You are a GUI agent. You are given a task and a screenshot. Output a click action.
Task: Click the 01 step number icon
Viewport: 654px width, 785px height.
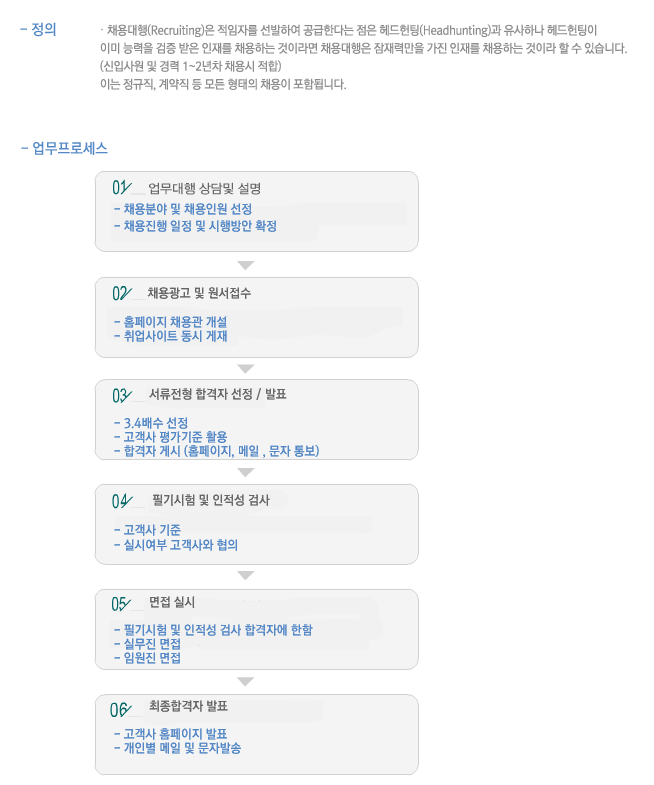click(122, 188)
